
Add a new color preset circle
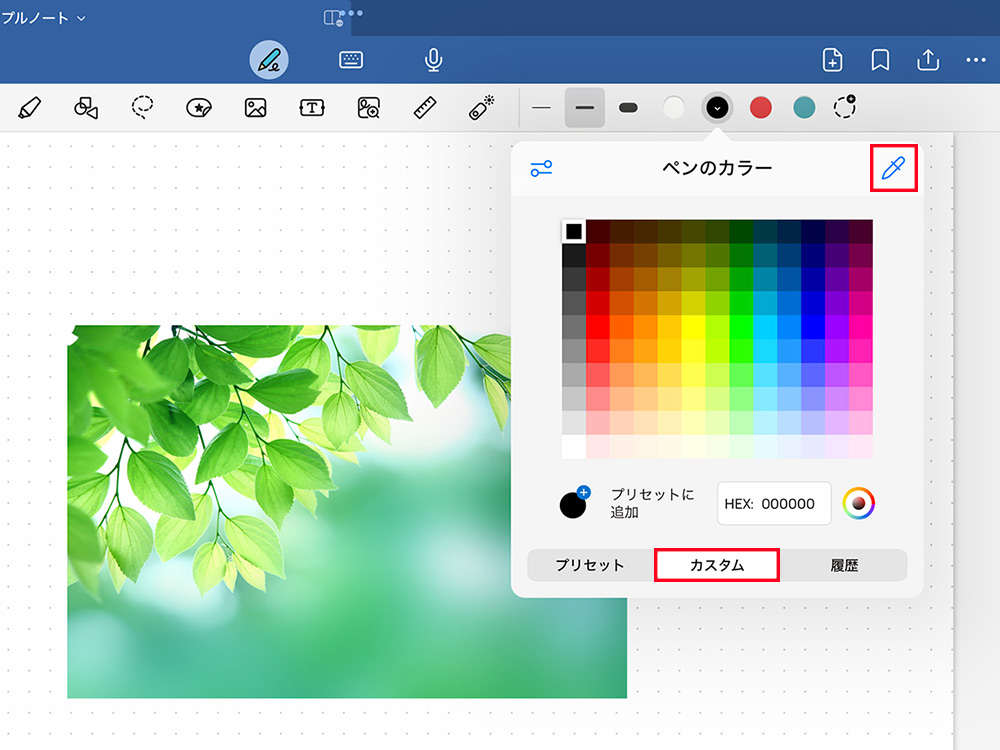tap(845, 107)
